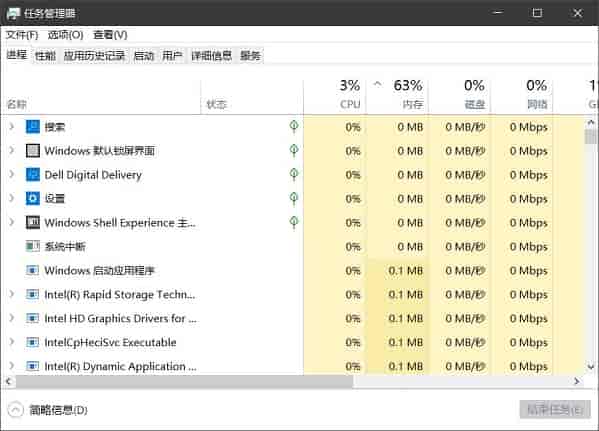Click Intel HD Graphics Drivers icon
This screenshot has width=599, height=431.
(x=32, y=318)
